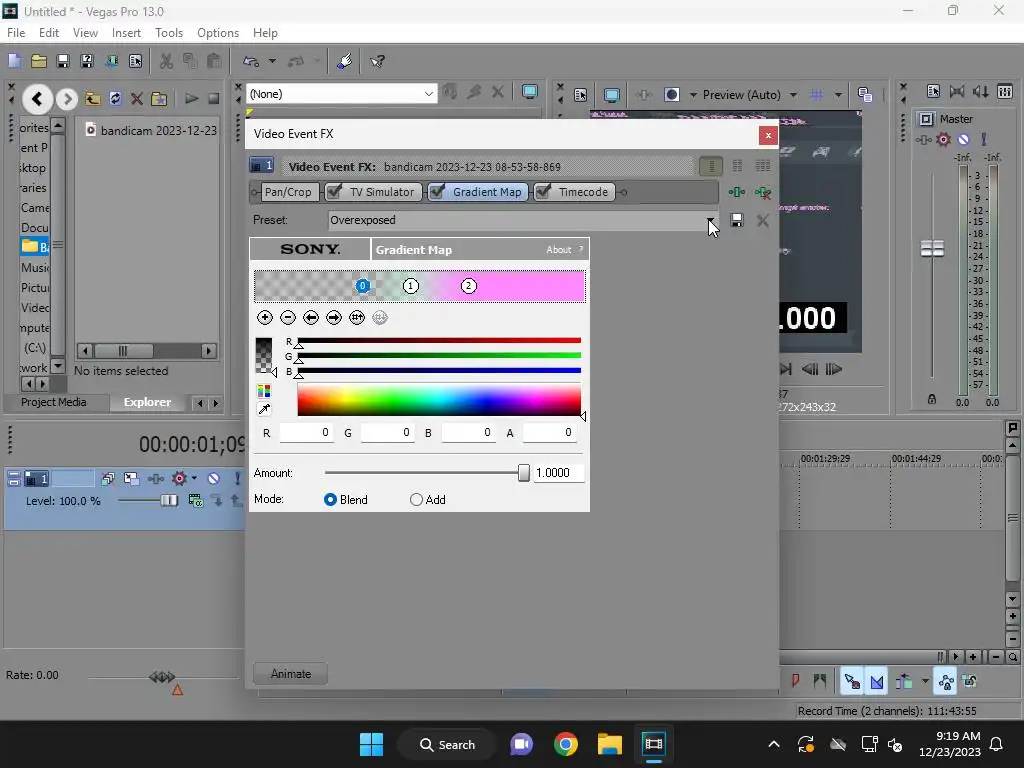Remove the selected gradient control point

coord(287,317)
